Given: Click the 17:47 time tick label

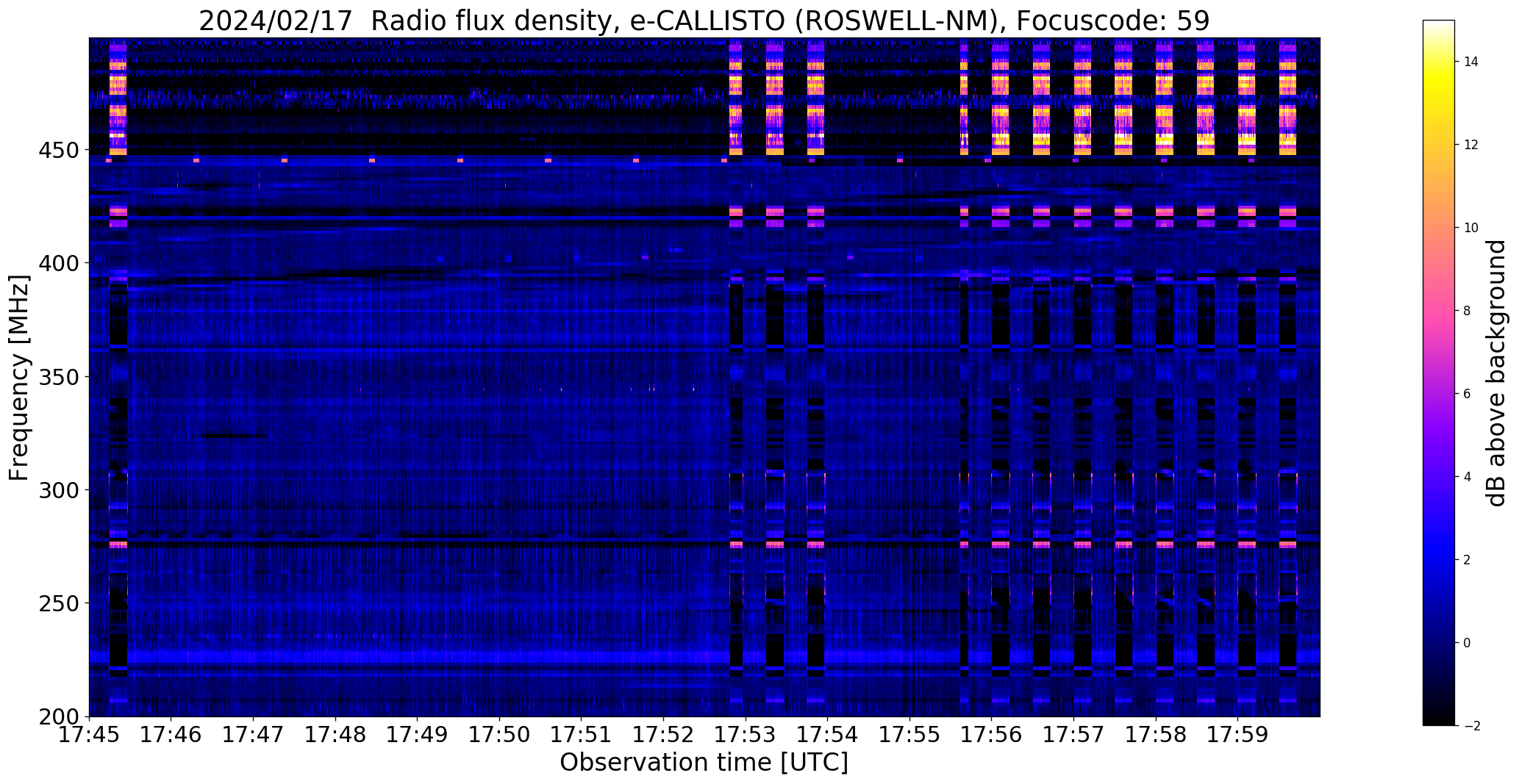Looking at the screenshot, I should 254,735.
